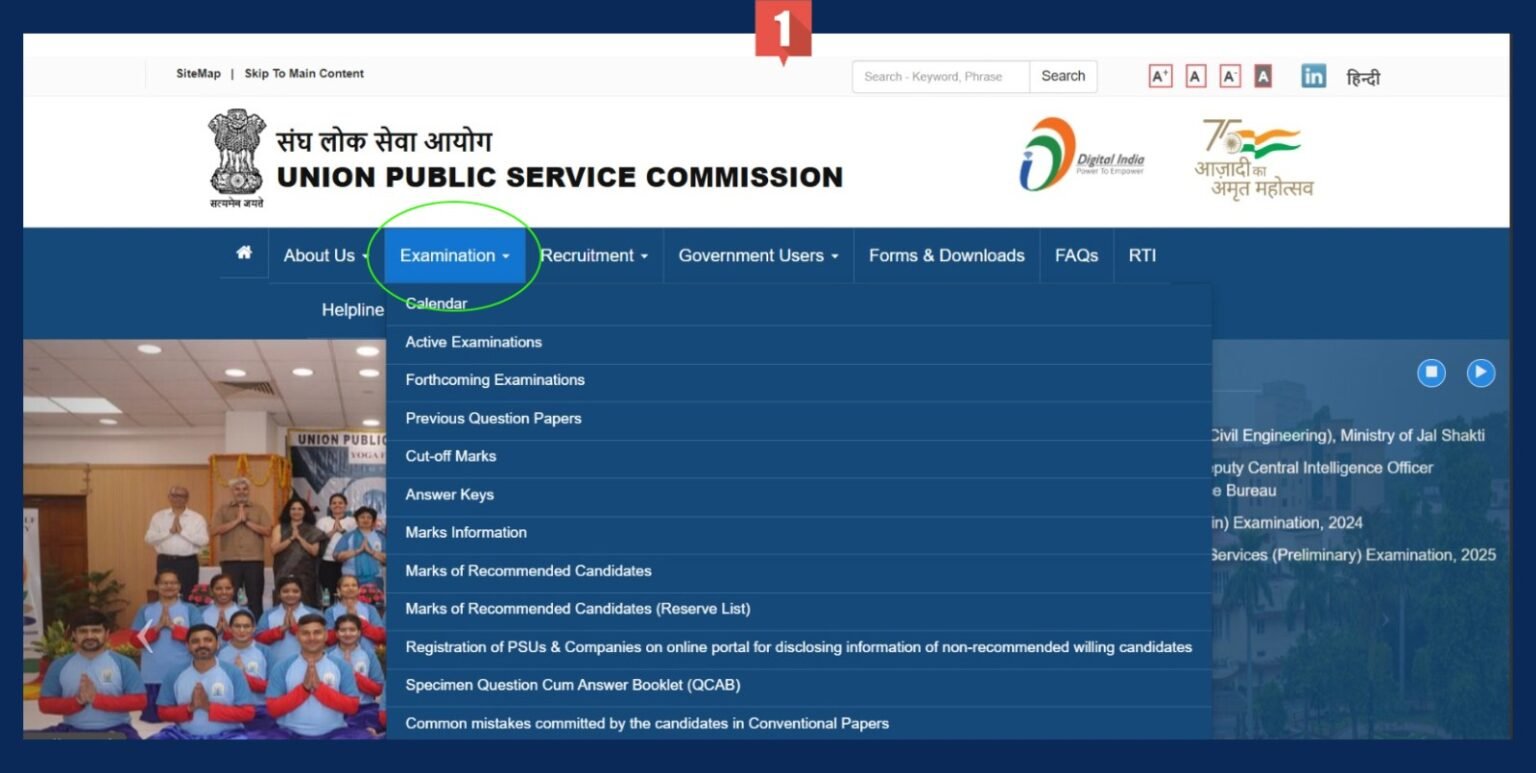Open the SiteMap link

tap(197, 73)
